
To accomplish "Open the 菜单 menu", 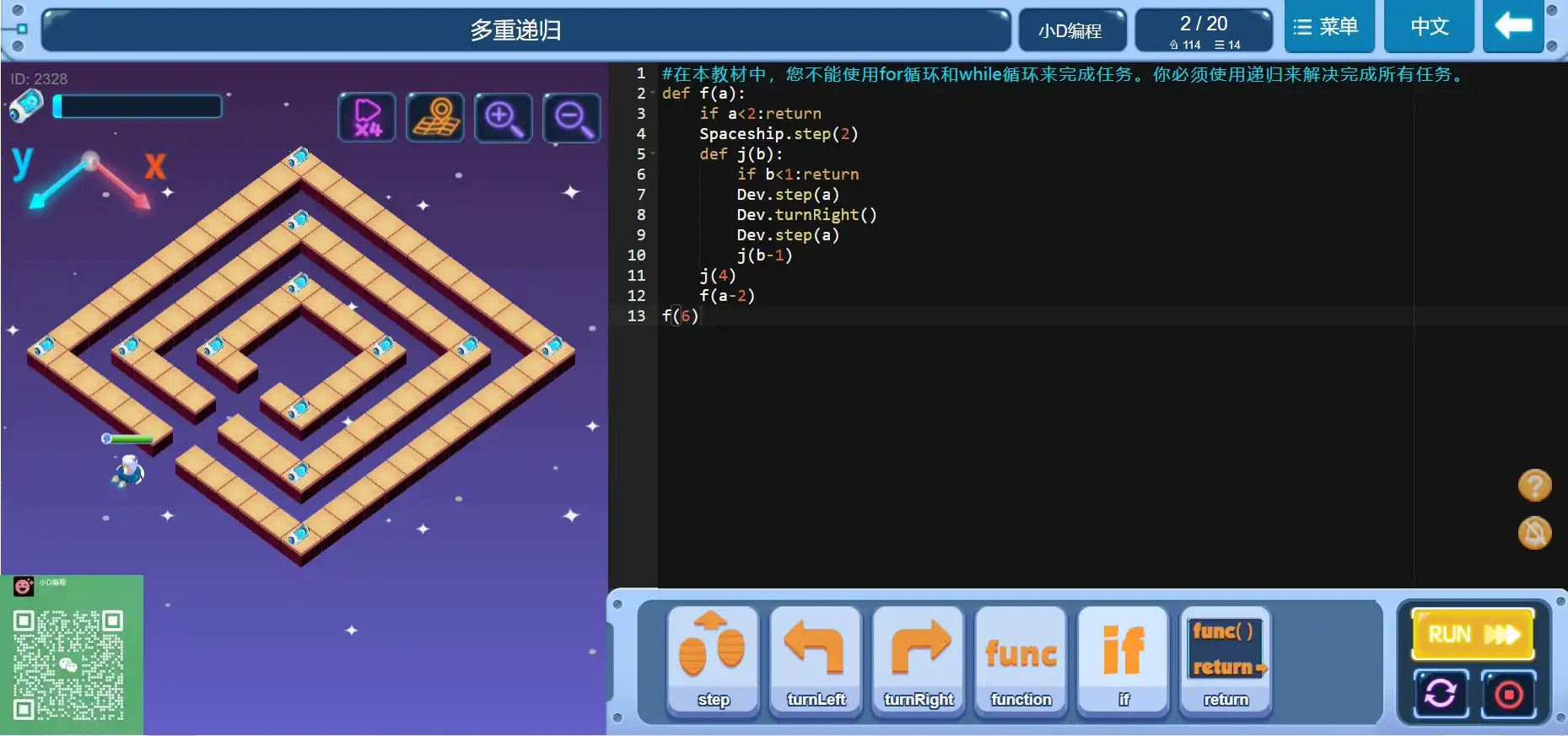I will tap(1328, 27).
